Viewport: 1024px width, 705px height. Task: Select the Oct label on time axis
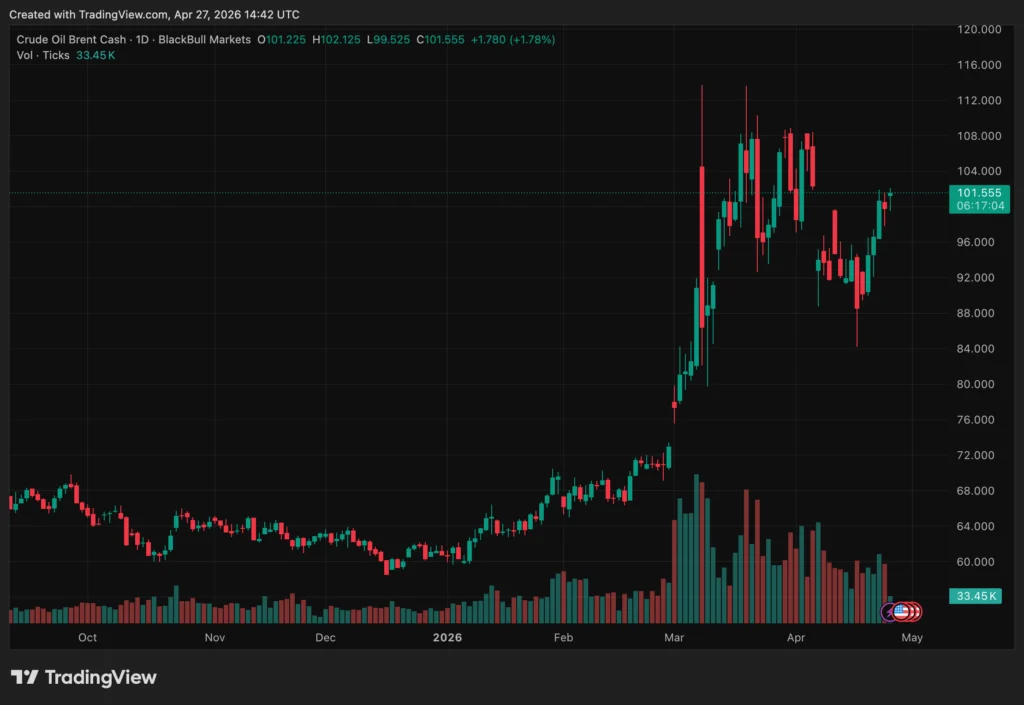[x=87, y=637]
